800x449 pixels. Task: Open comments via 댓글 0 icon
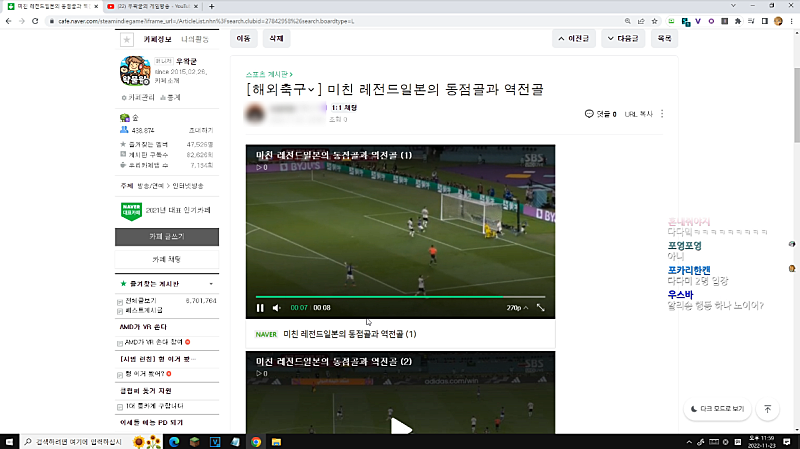click(601, 114)
